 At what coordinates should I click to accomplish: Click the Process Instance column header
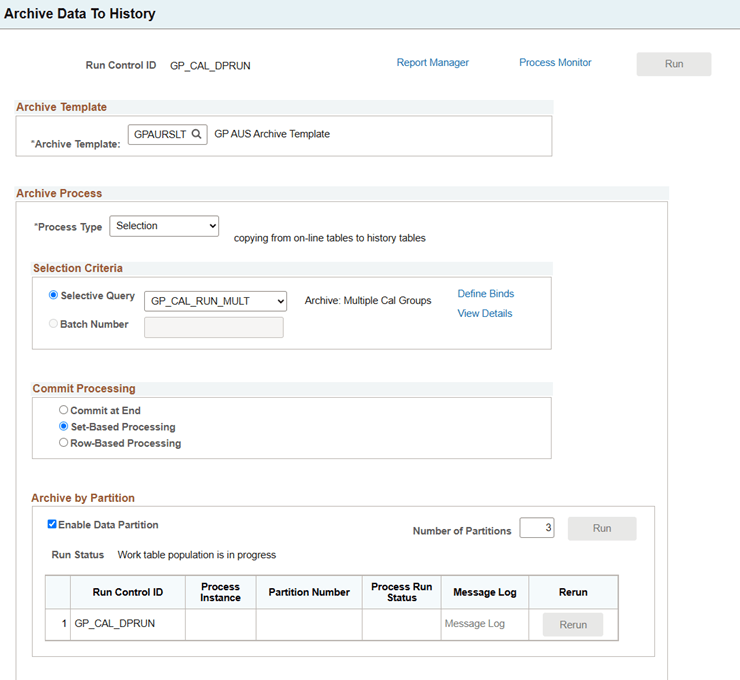(220, 592)
